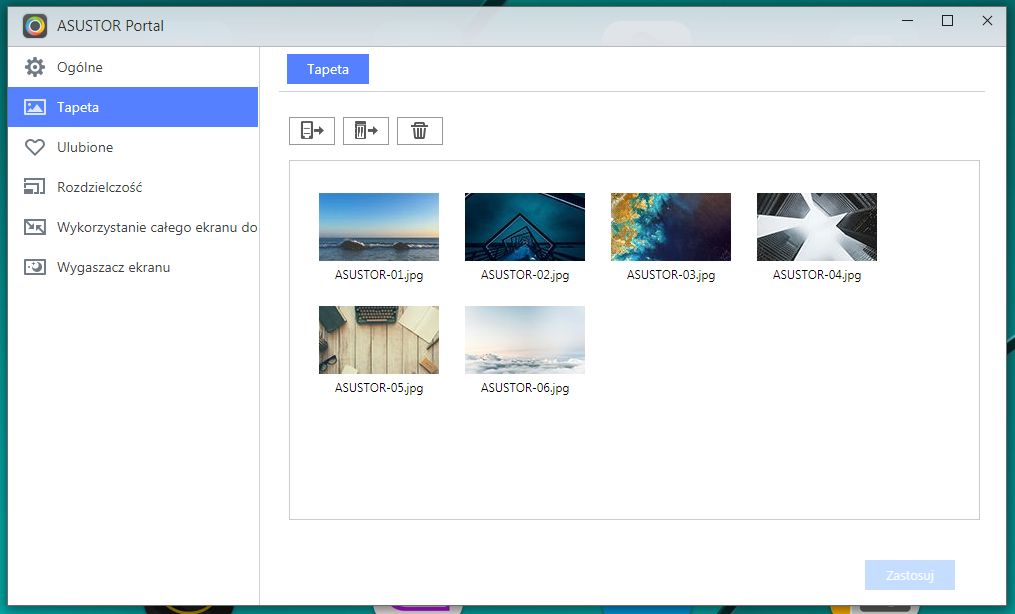
Task: Click the import wallpaper toolbar button
Action: point(312,131)
